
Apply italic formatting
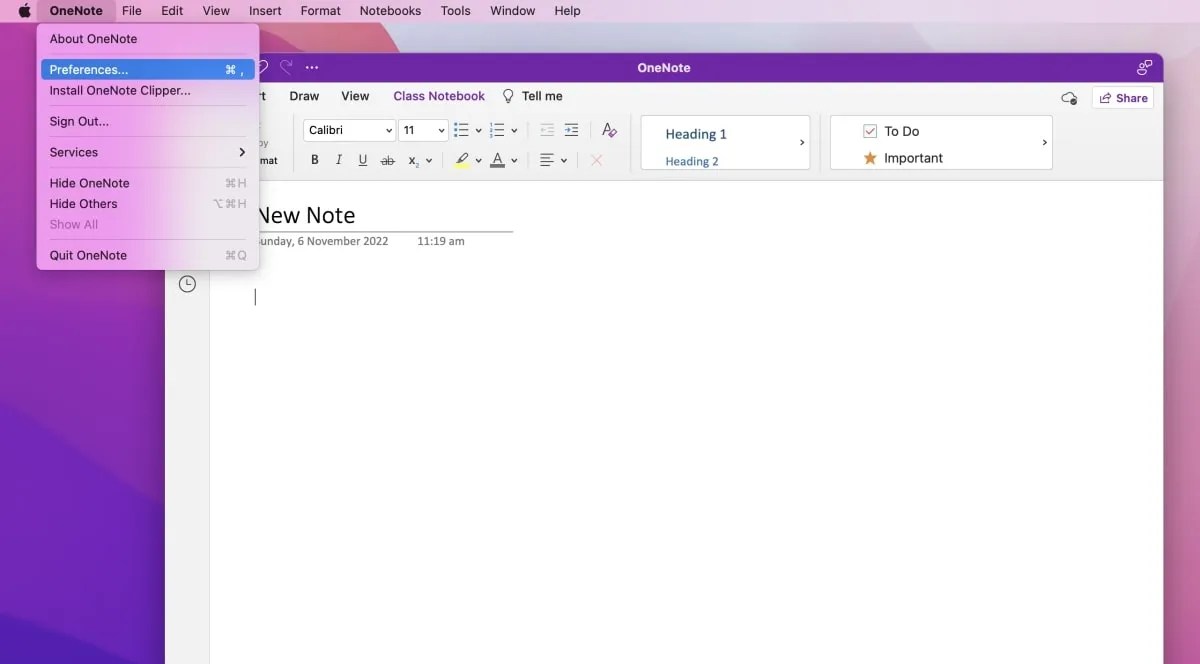point(338,159)
